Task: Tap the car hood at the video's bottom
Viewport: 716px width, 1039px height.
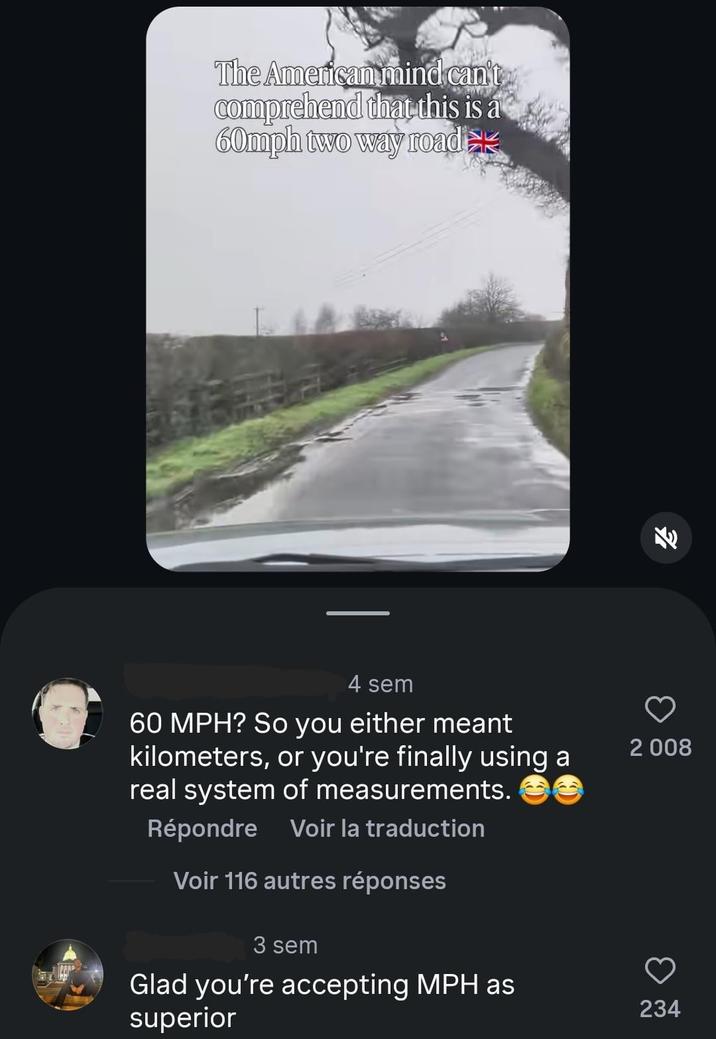Action: click(358, 543)
